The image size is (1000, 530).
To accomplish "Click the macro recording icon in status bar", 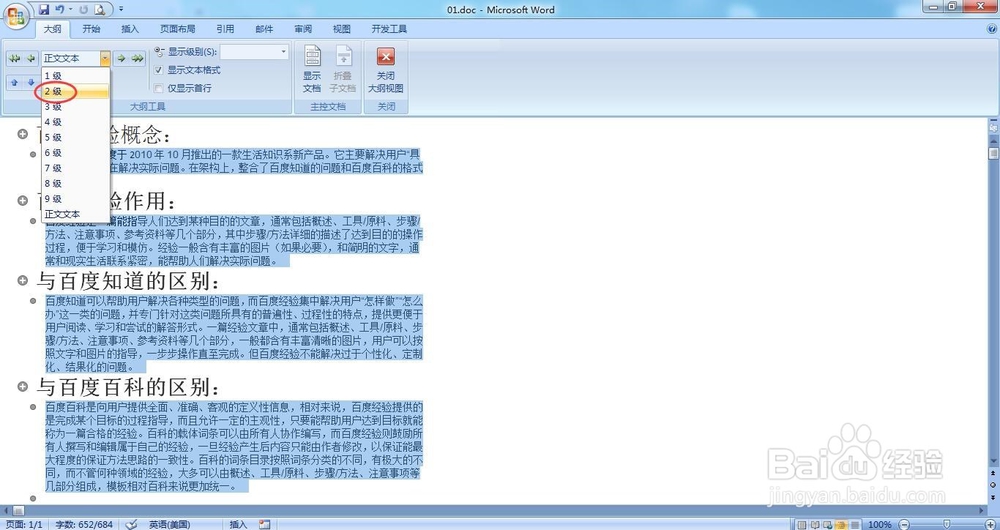I will (265, 524).
